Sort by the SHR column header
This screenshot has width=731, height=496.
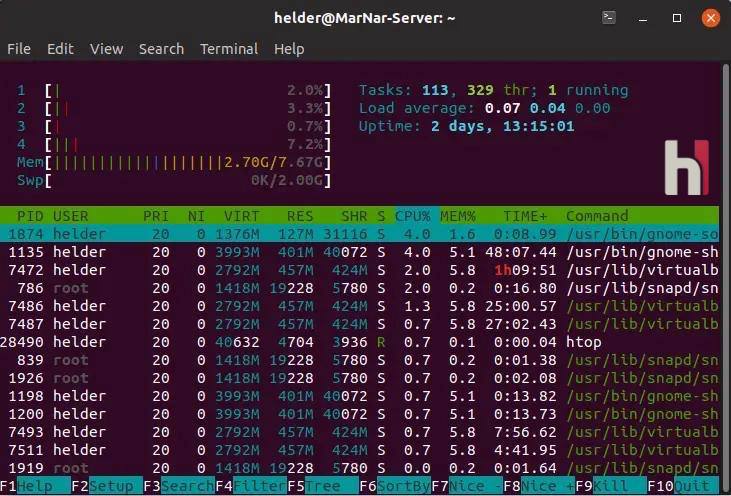[x=354, y=216]
